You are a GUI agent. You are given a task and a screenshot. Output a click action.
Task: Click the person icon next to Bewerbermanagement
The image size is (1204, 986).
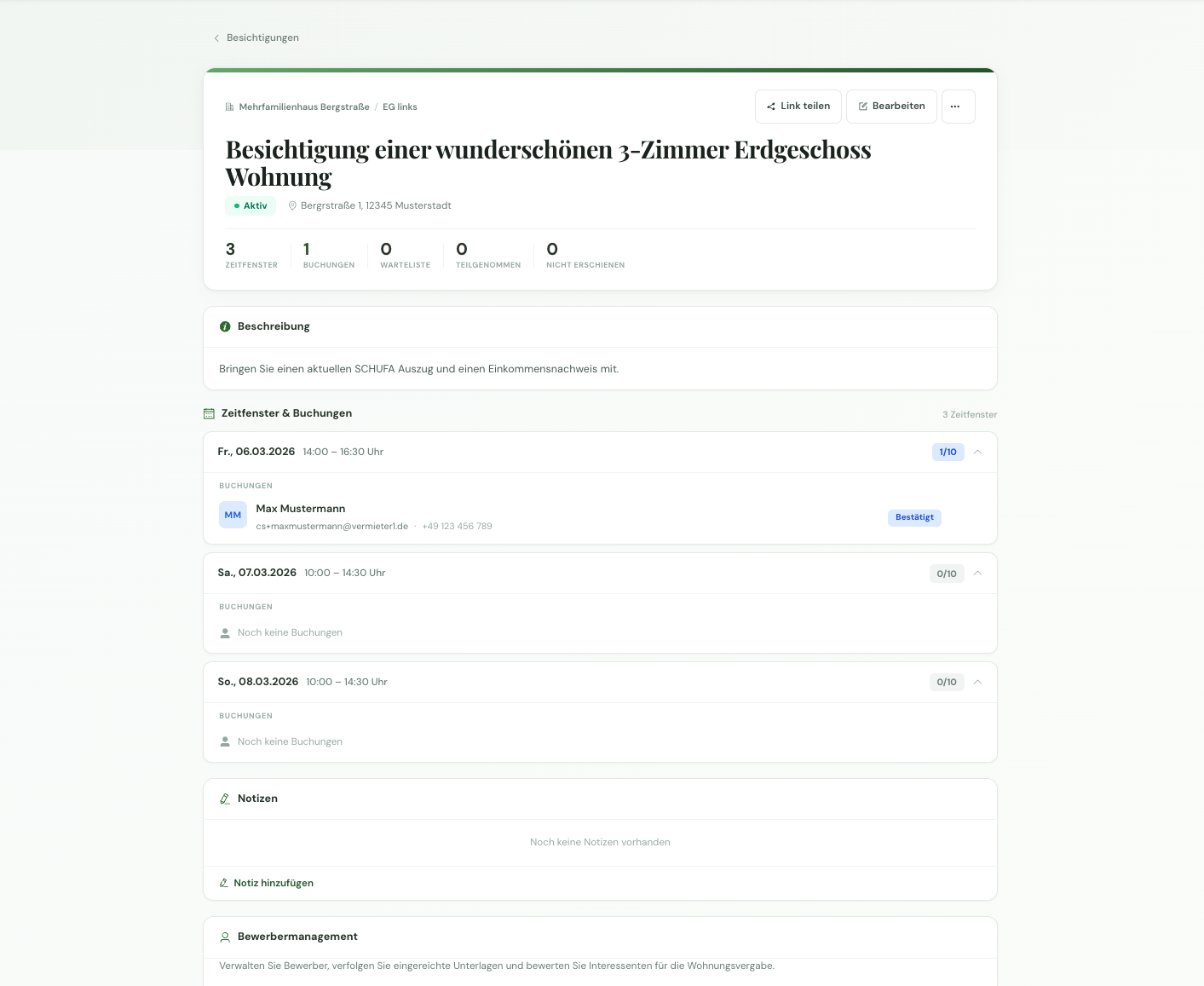click(225, 937)
